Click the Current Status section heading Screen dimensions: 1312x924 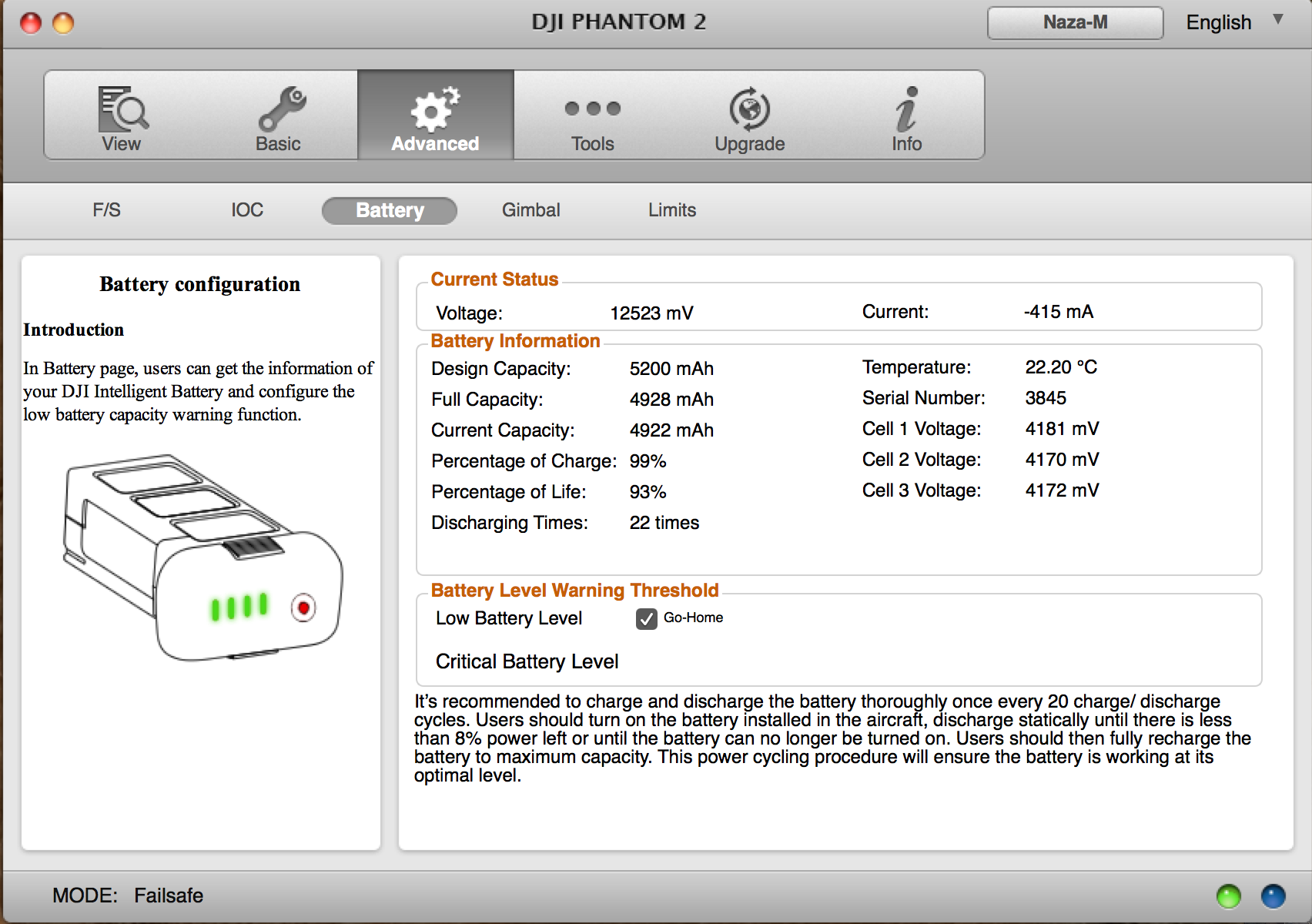[x=494, y=280]
